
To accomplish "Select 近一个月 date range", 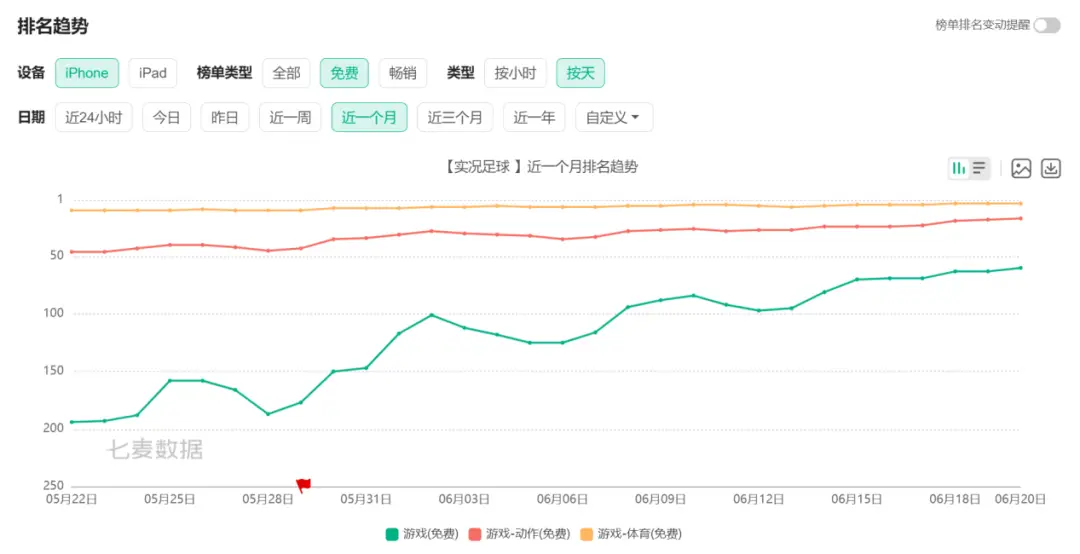I will [x=369, y=117].
